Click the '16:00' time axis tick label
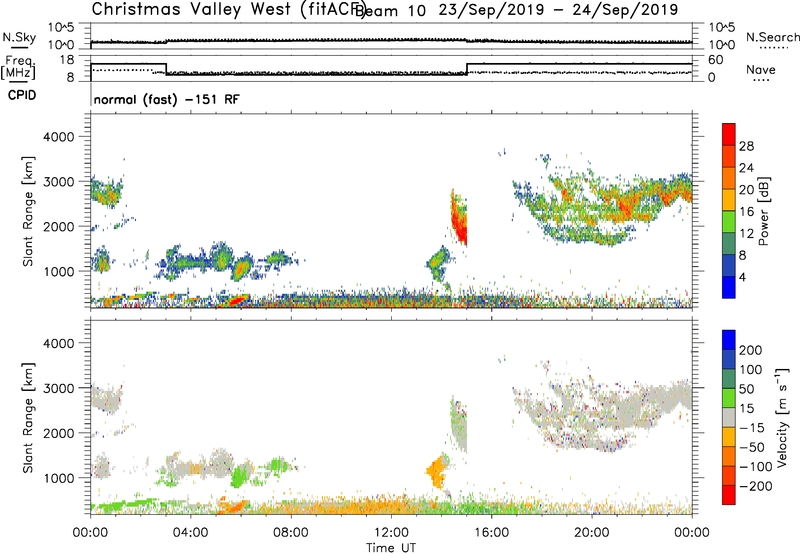 click(491, 533)
